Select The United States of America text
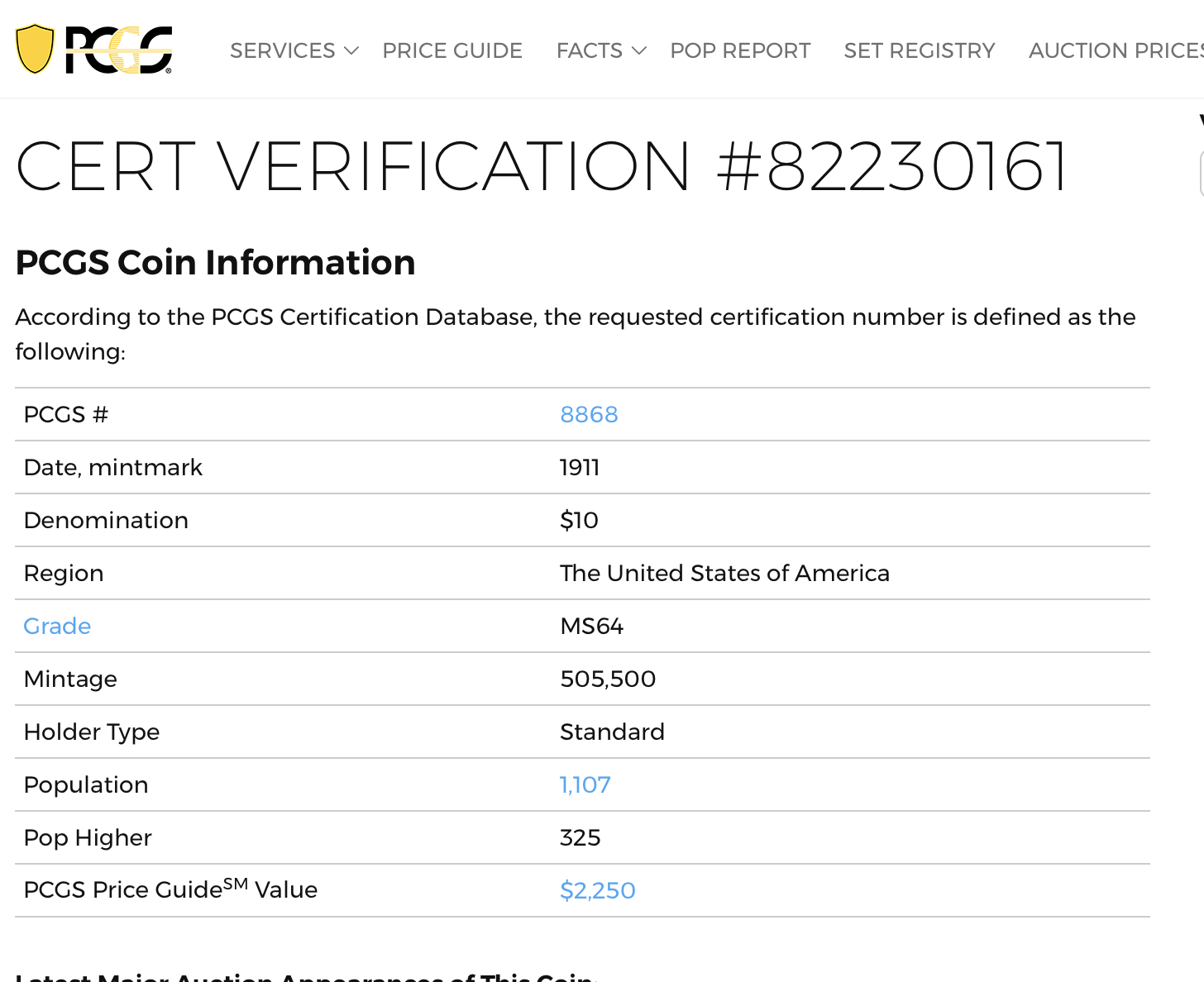 [724, 573]
